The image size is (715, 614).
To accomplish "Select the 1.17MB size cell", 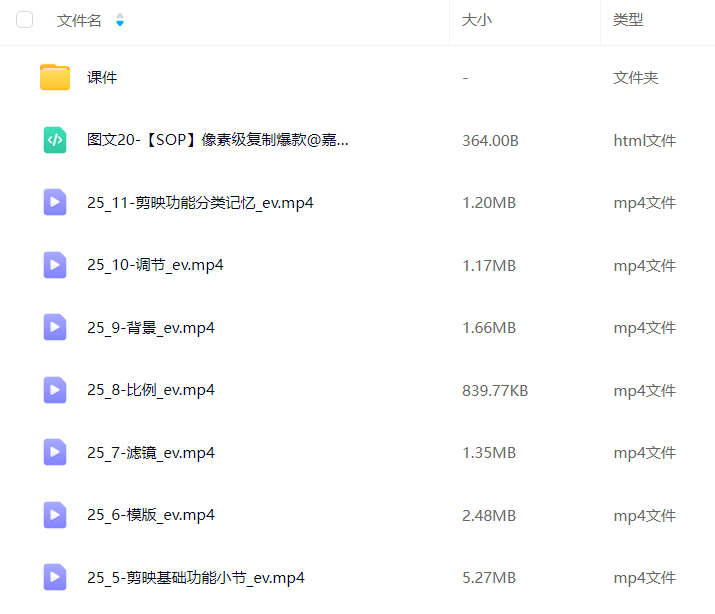I will point(489,265).
